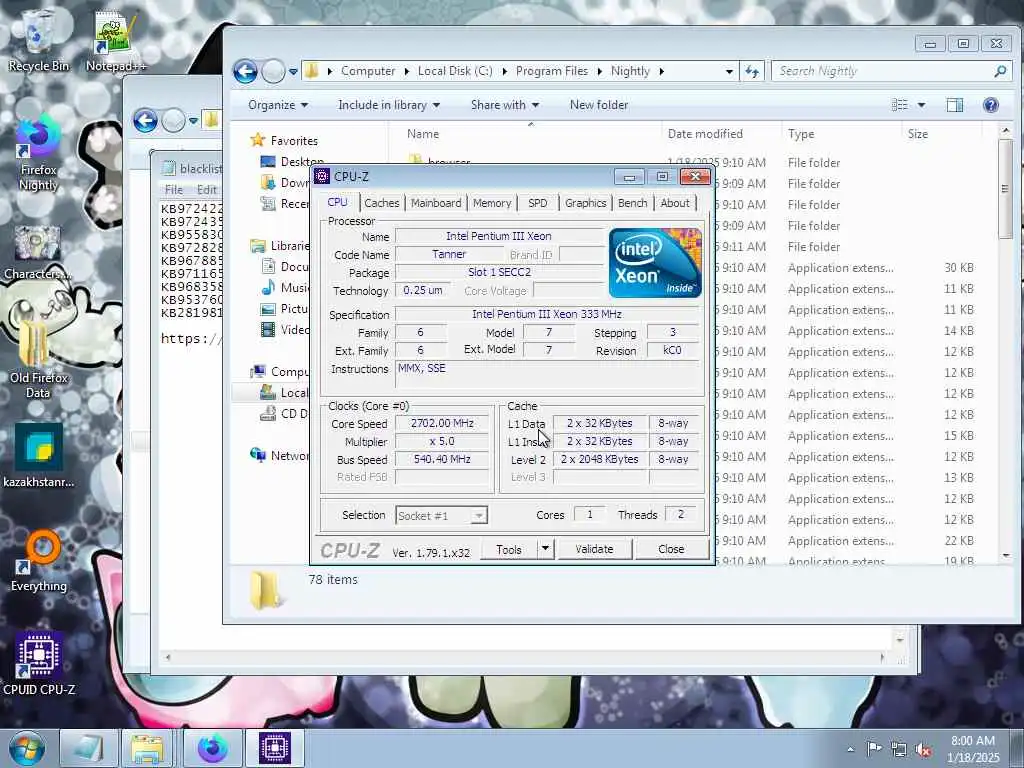Refresh the Nightly folder view
Viewport: 1024px width, 768px height.
click(x=752, y=71)
